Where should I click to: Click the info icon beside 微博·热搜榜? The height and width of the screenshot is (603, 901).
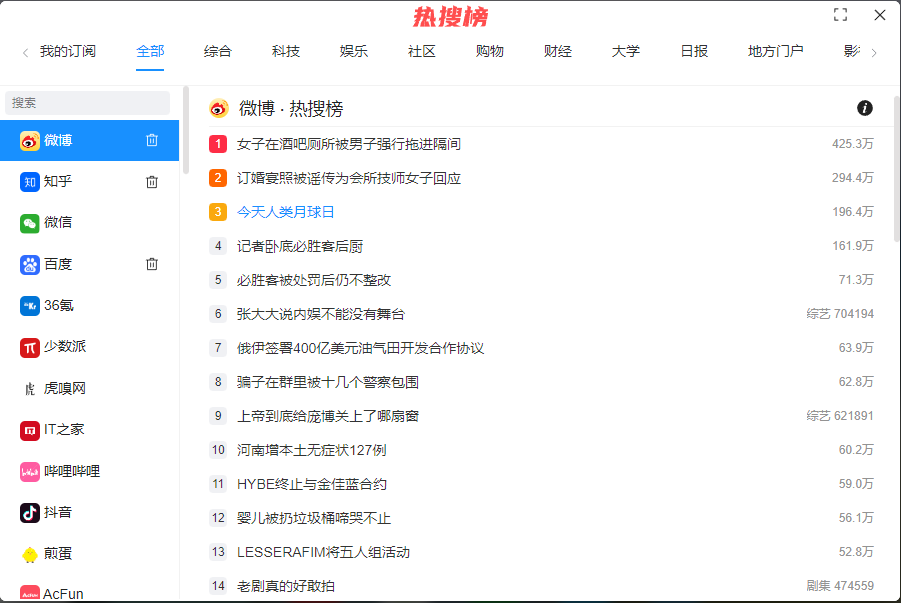click(864, 108)
